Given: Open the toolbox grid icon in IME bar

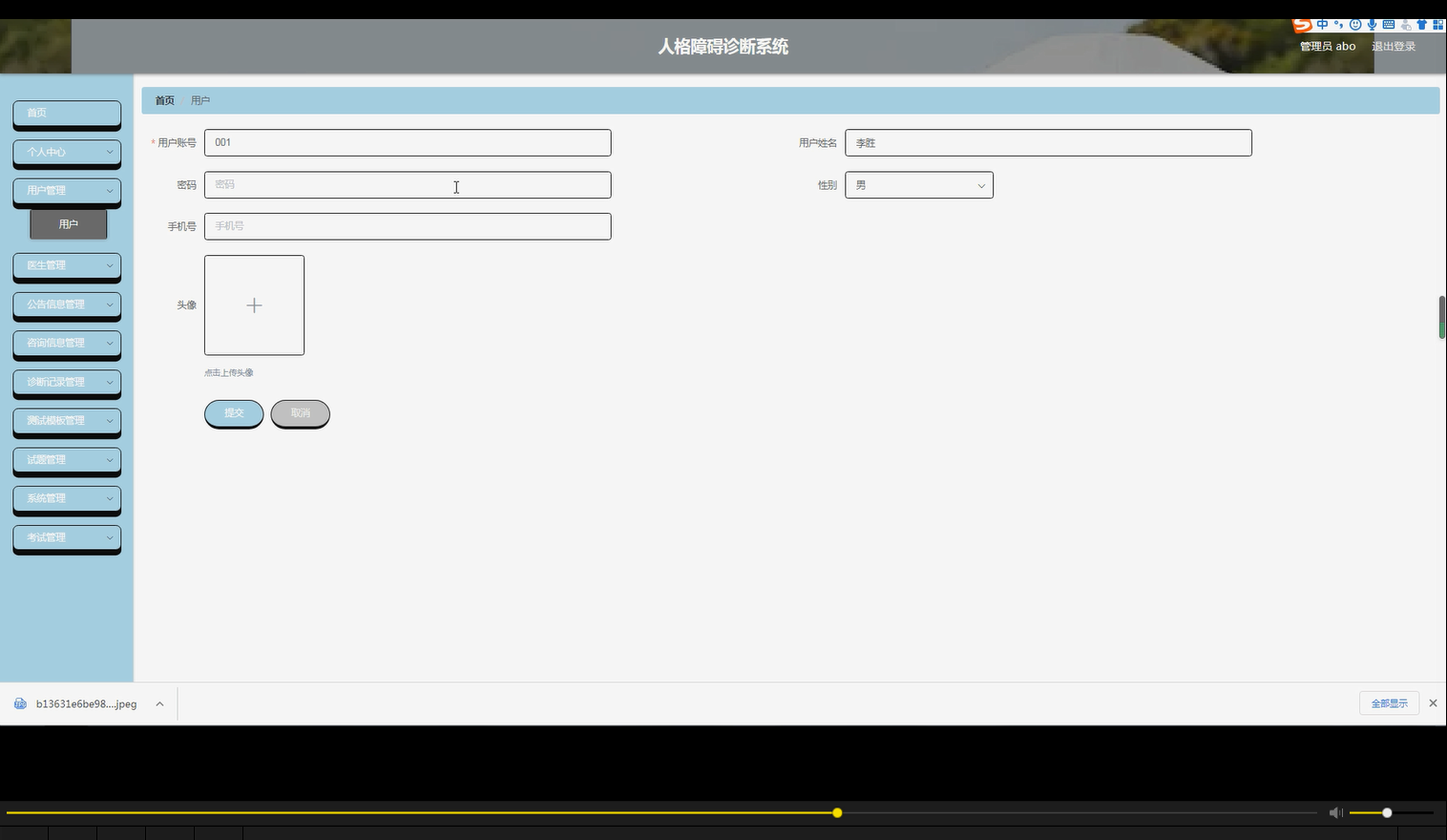Looking at the screenshot, I should [1437, 25].
